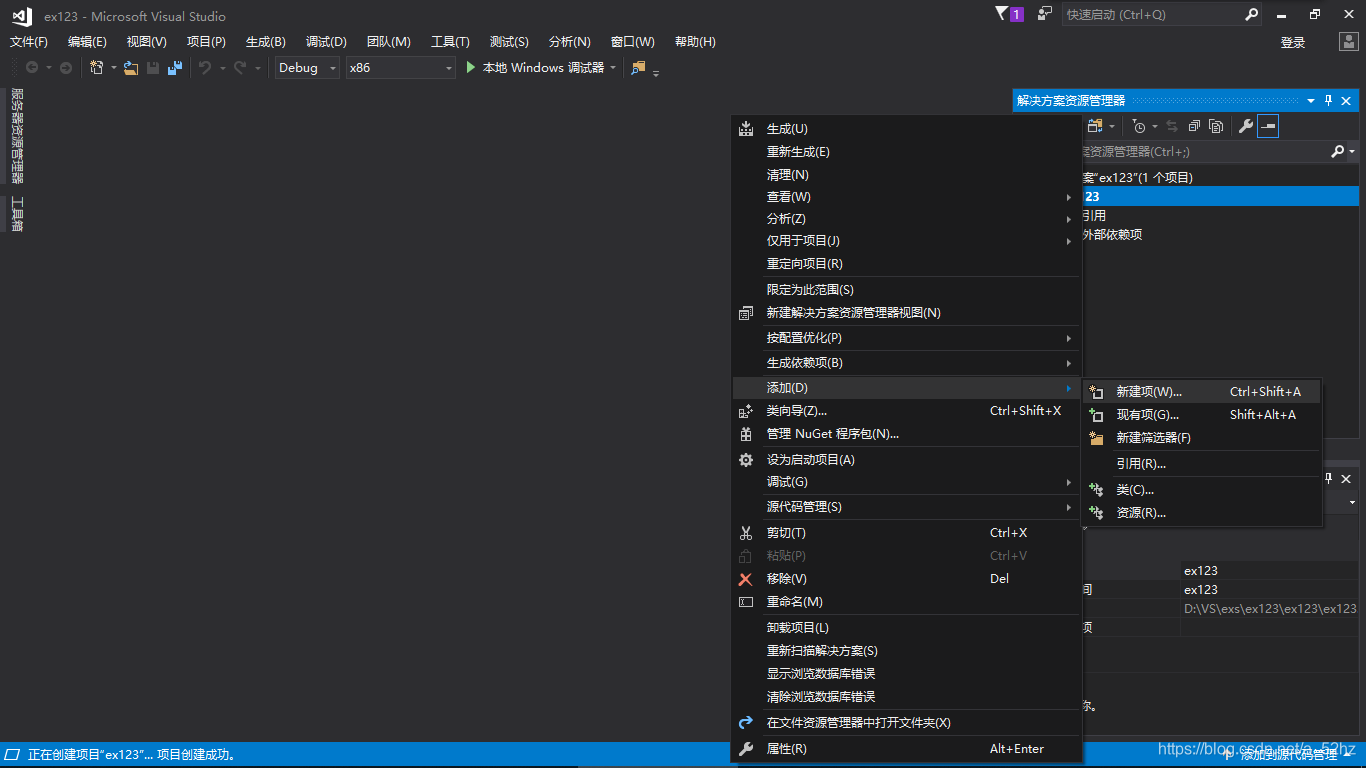Open the debugger target dropdown arrow
Viewport: 1366px width, 768px height.
coord(612,68)
